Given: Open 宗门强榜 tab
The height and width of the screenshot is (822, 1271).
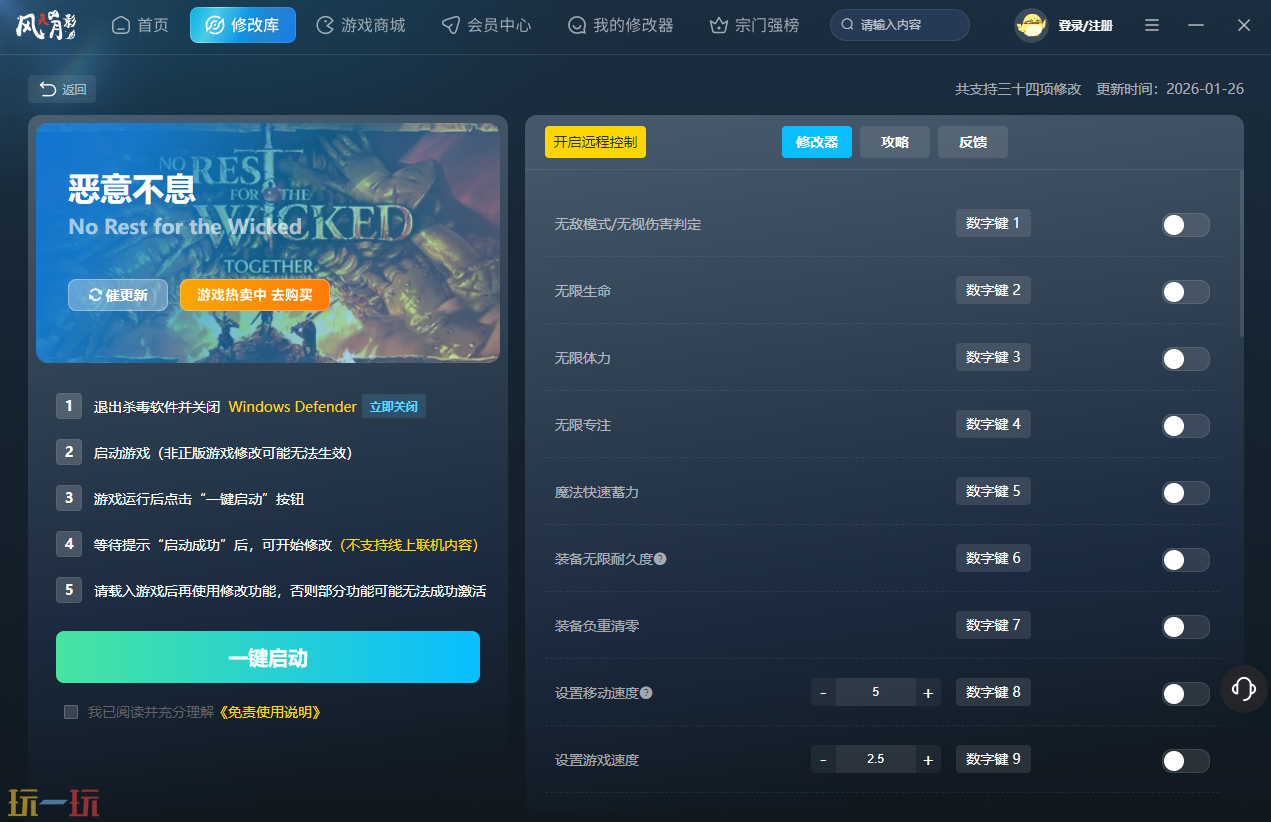Looking at the screenshot, I should [754, 25].
